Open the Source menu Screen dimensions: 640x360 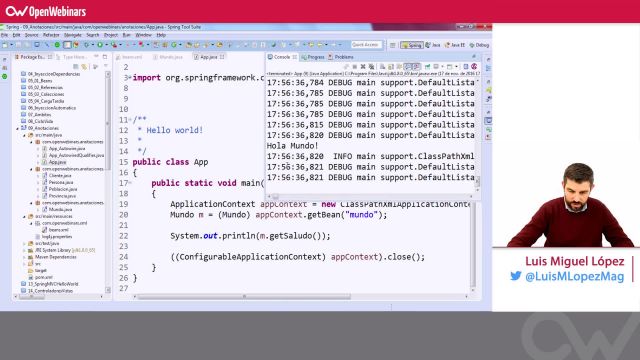click(x=31, y=35)
